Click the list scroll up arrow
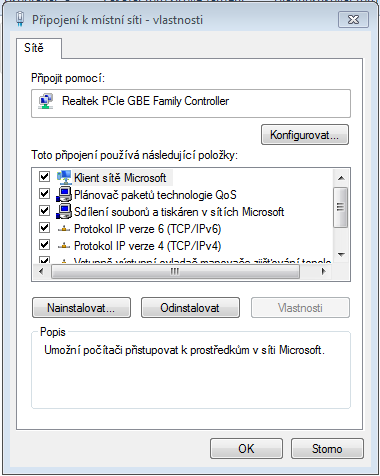 click(x=341, y=178)
